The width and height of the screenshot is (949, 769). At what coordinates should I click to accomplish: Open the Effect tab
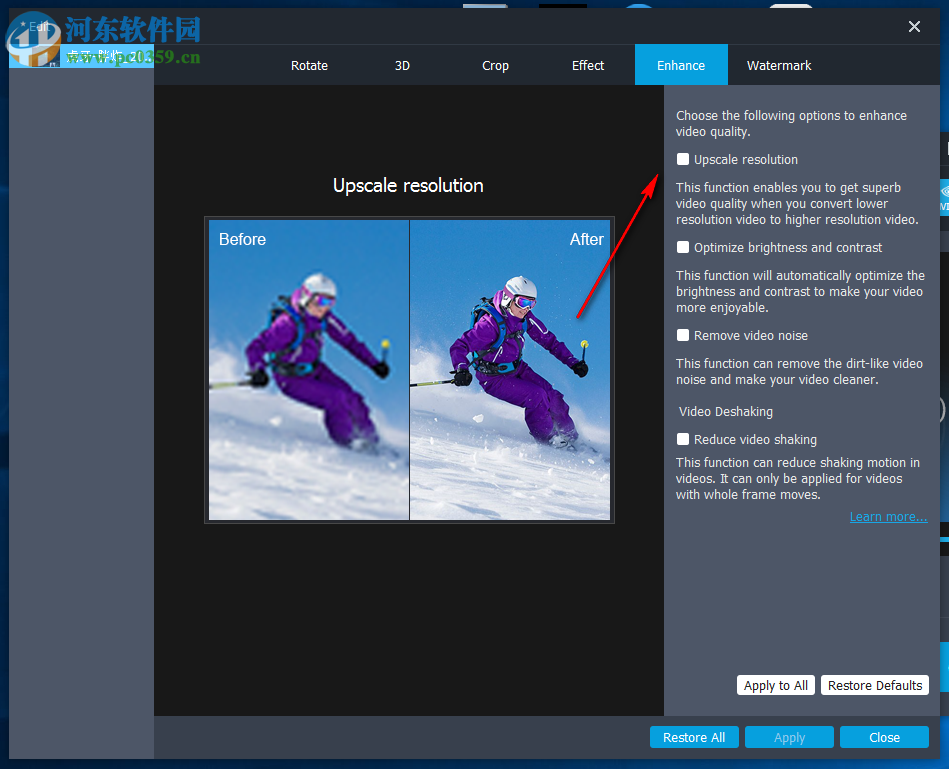(x=588, y=65)
